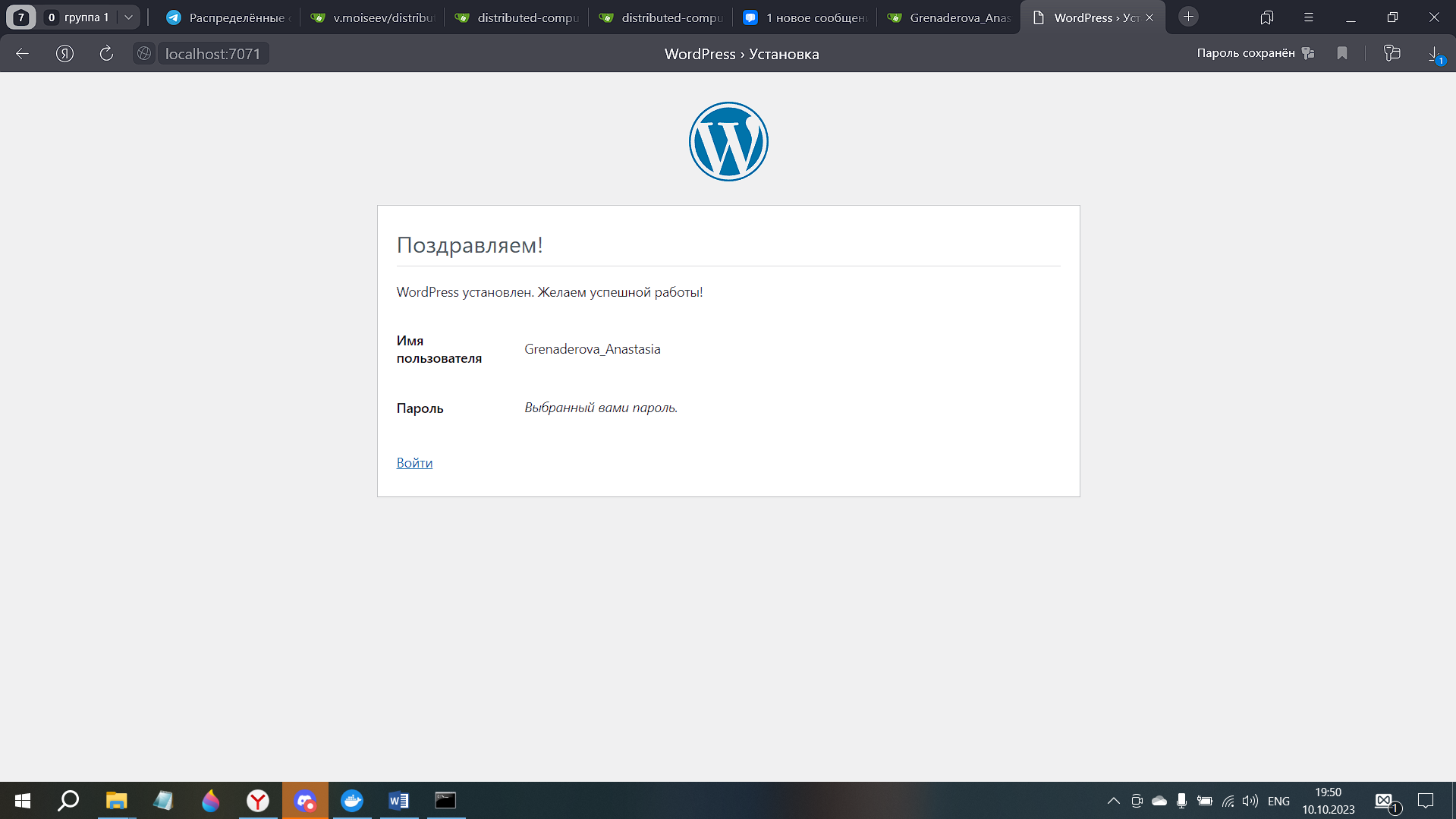Screen dimensions: 1456x819
Task: Expand the группа 1 tab group dropdown
Action: (128, 17)
